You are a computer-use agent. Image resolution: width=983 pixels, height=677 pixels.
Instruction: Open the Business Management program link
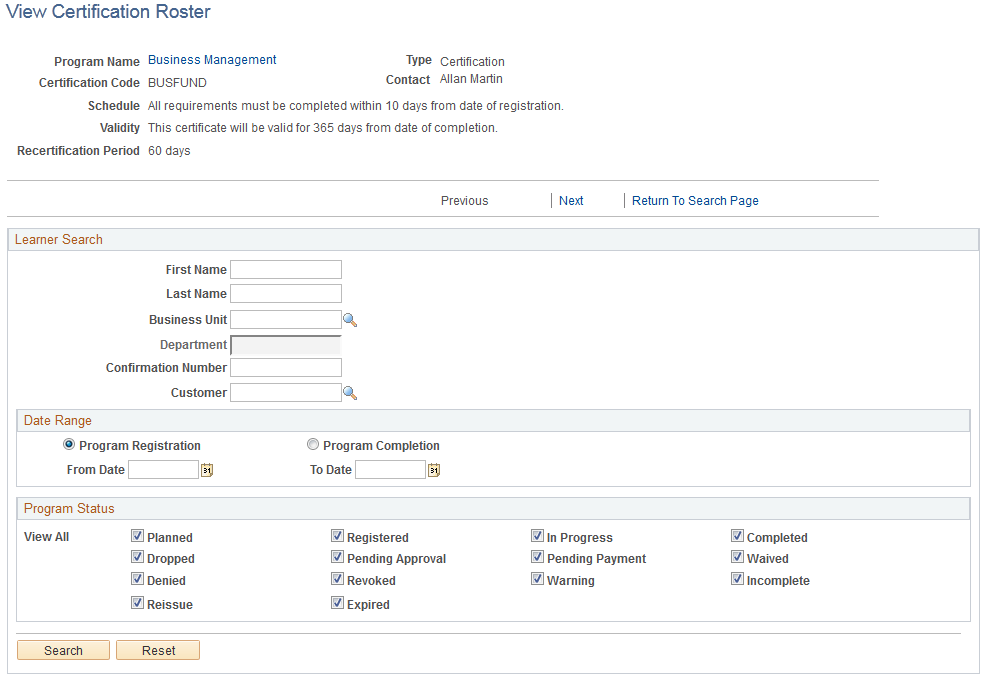pyautogui.click(x=212, y=60)
